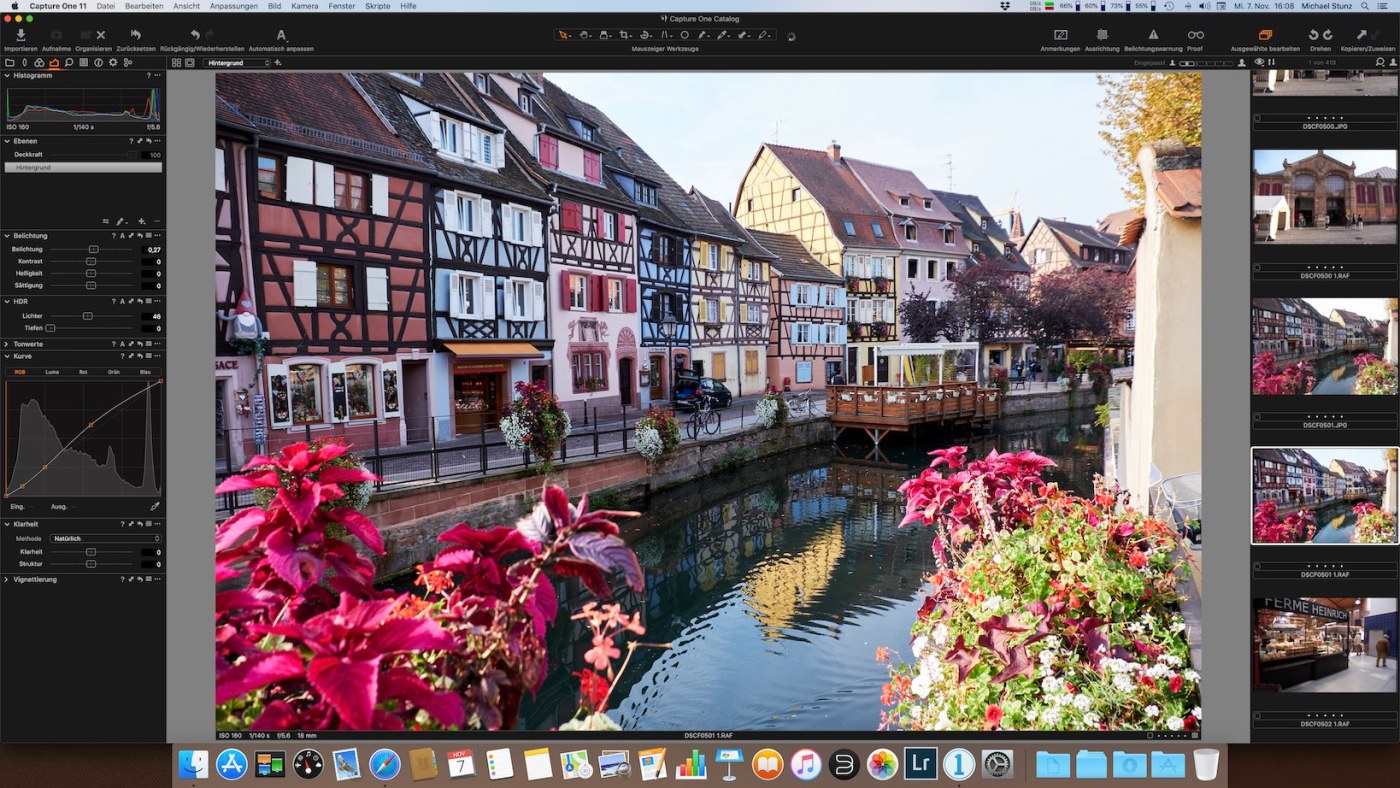The width and height of the screenshot is (1400, 788).
Task: Click the Blau curve channel tab
Action: point(145,371)
